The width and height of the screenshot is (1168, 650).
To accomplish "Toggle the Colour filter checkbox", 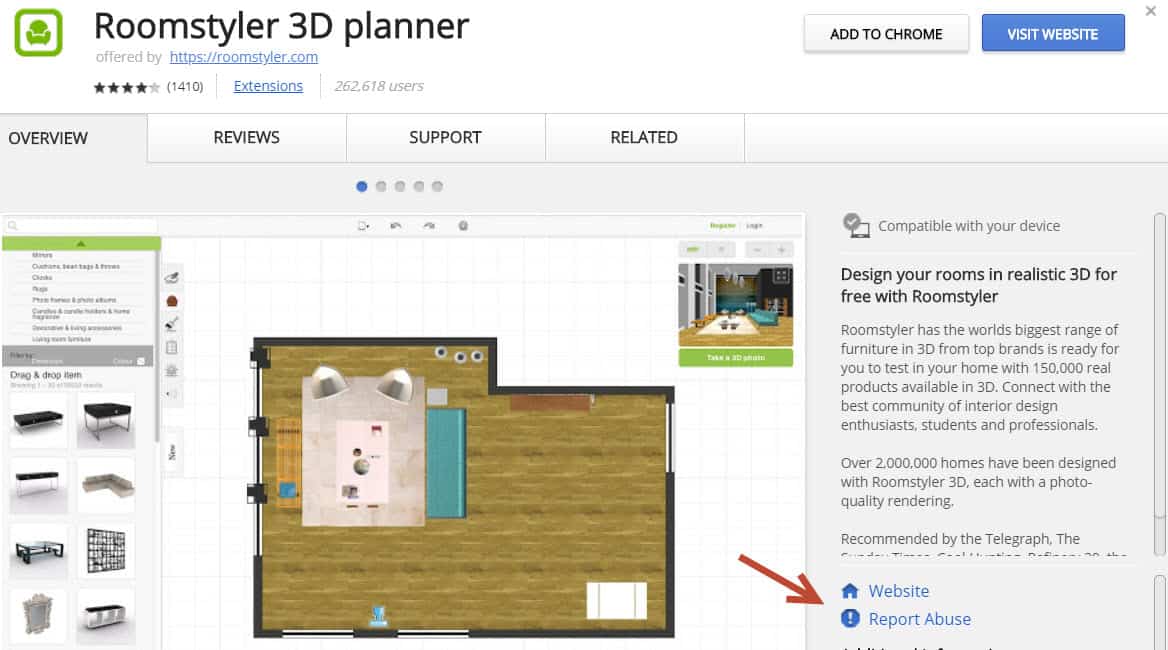I will tap(141, 361).
